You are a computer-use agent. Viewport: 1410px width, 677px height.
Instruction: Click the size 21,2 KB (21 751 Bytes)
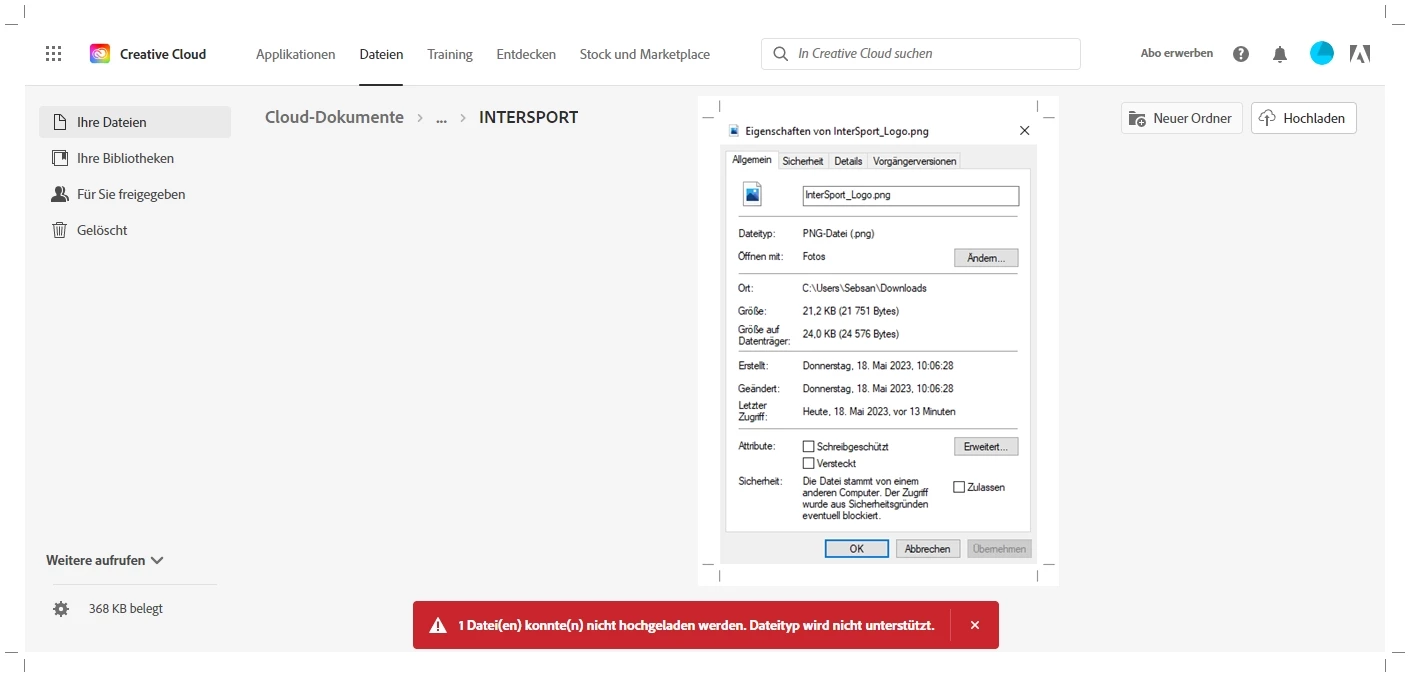click(x=851, y=311)
